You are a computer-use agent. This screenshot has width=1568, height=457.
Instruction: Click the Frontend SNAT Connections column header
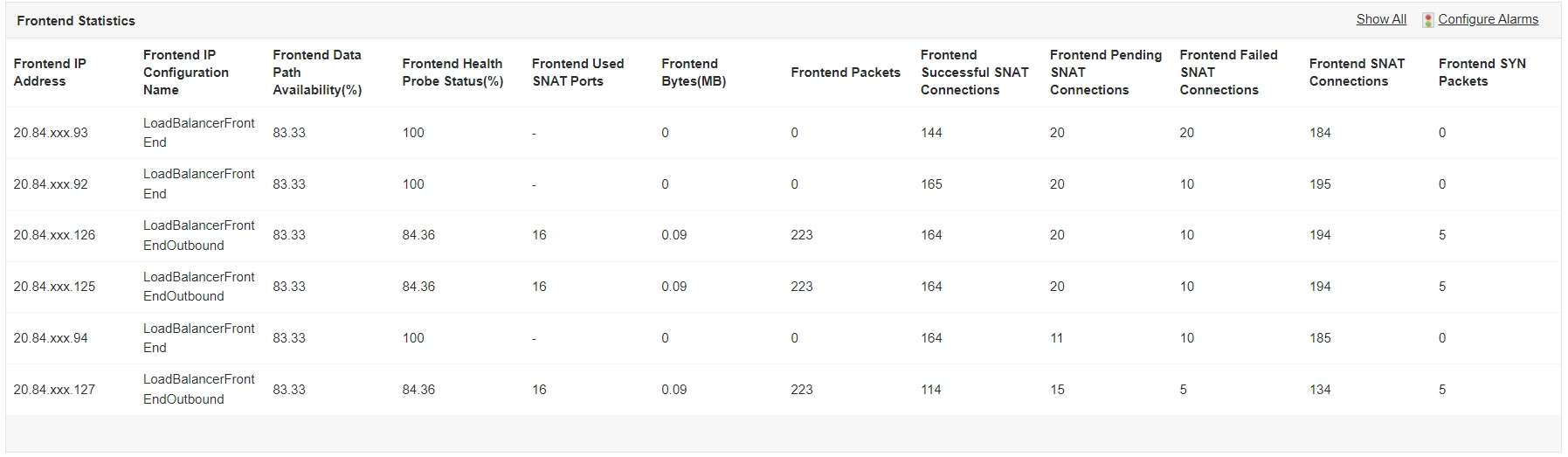pos(1357,73)
